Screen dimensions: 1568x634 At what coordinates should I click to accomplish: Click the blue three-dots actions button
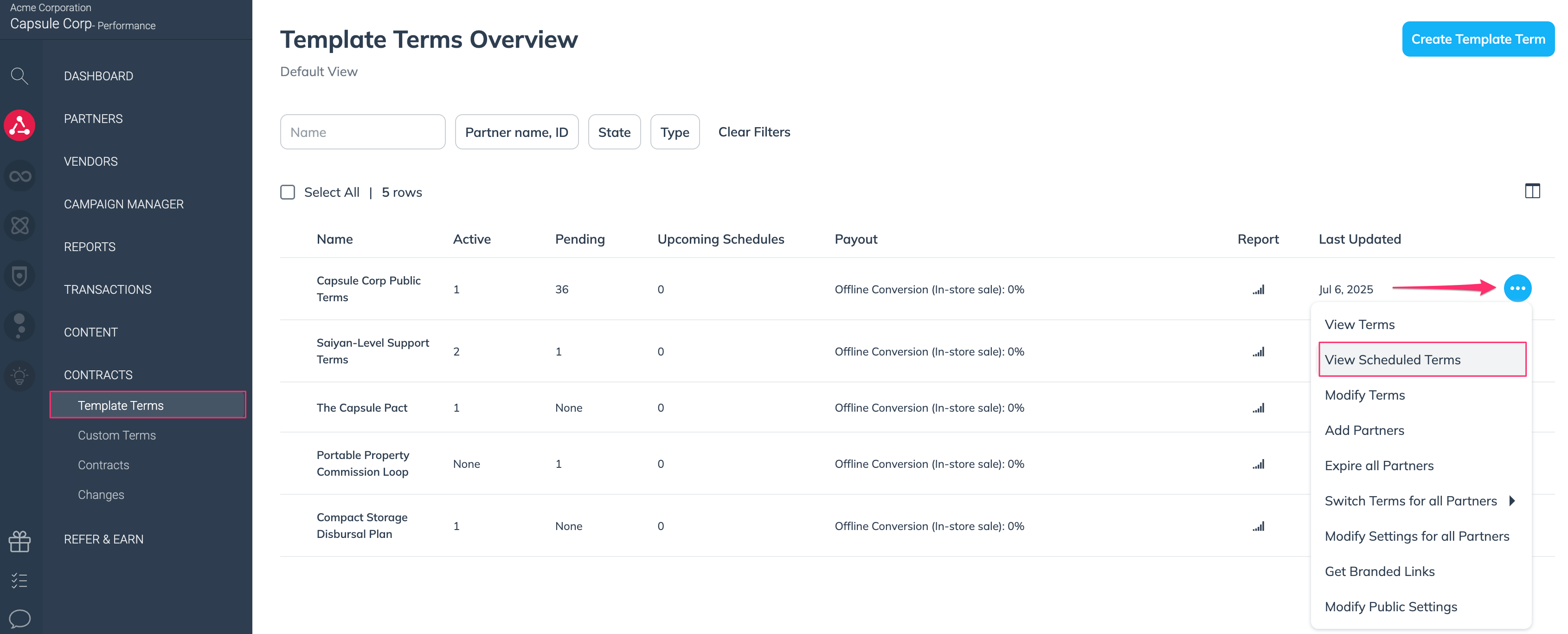tap(1517, 289)
